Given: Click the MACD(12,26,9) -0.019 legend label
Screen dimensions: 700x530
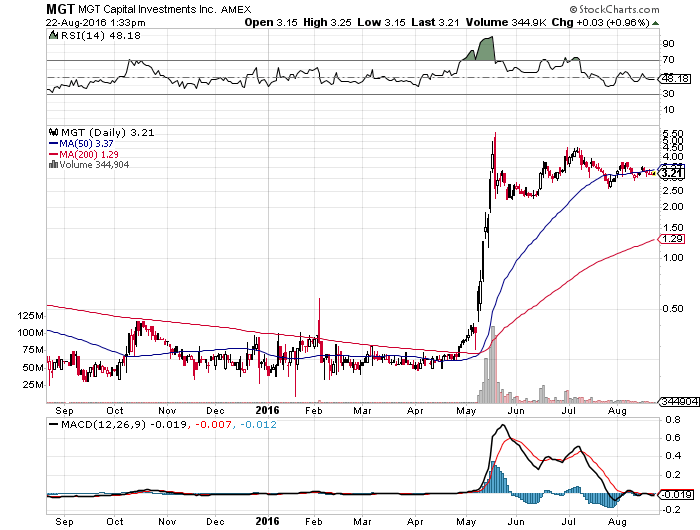Looking at the screenshot, I should pos(124,425).
